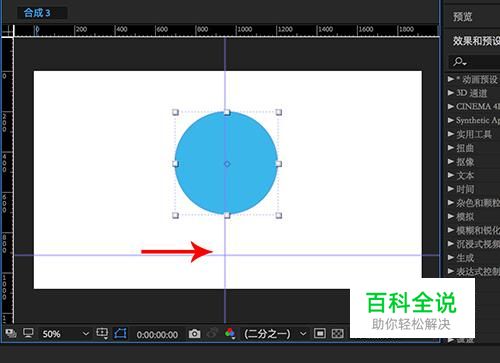Click the ruler origin crosshair in the corner
The width and height of the screenshot is (500, 363).
7,31
